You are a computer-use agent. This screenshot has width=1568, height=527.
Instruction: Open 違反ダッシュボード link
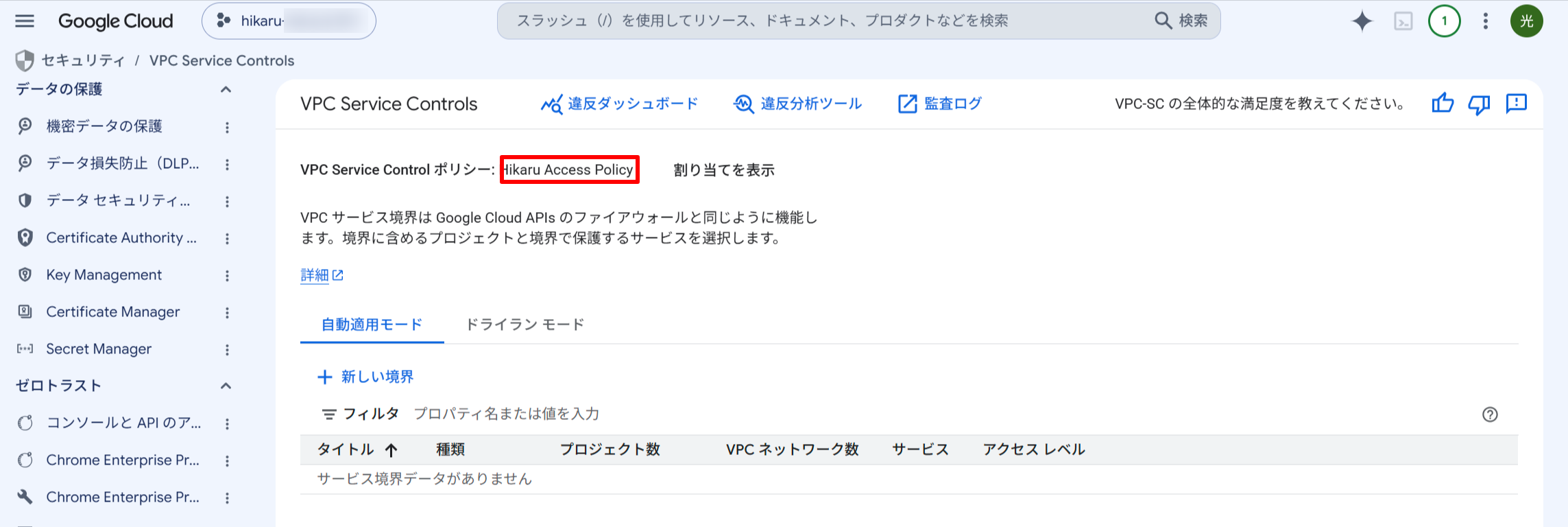tap(620, 104)
